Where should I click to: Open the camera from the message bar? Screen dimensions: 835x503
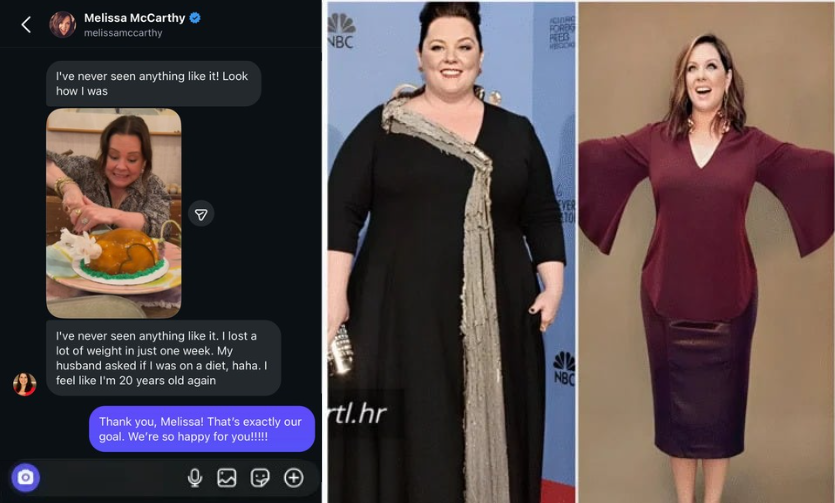point(25,477)
